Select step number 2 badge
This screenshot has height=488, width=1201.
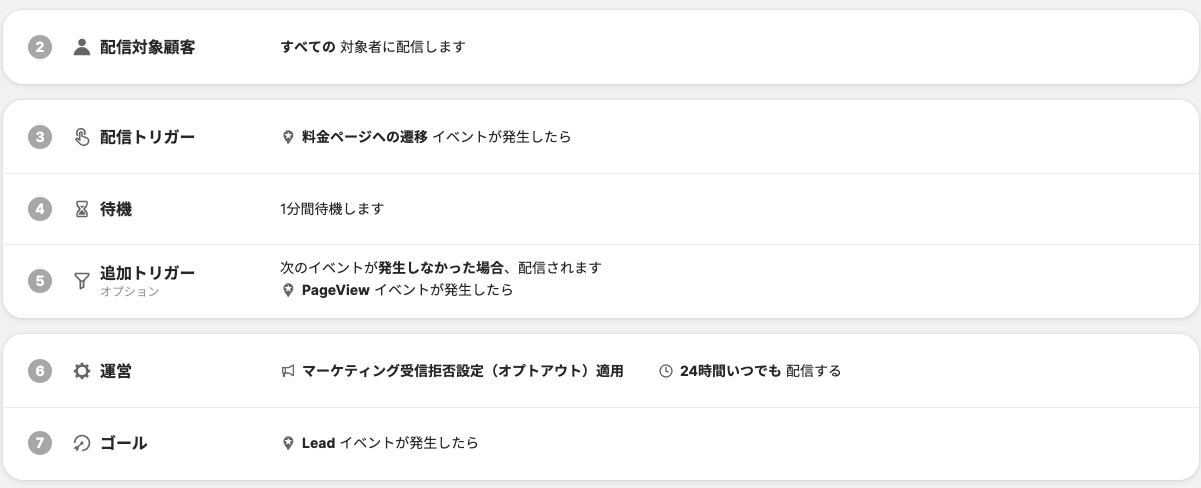point(39,47)
